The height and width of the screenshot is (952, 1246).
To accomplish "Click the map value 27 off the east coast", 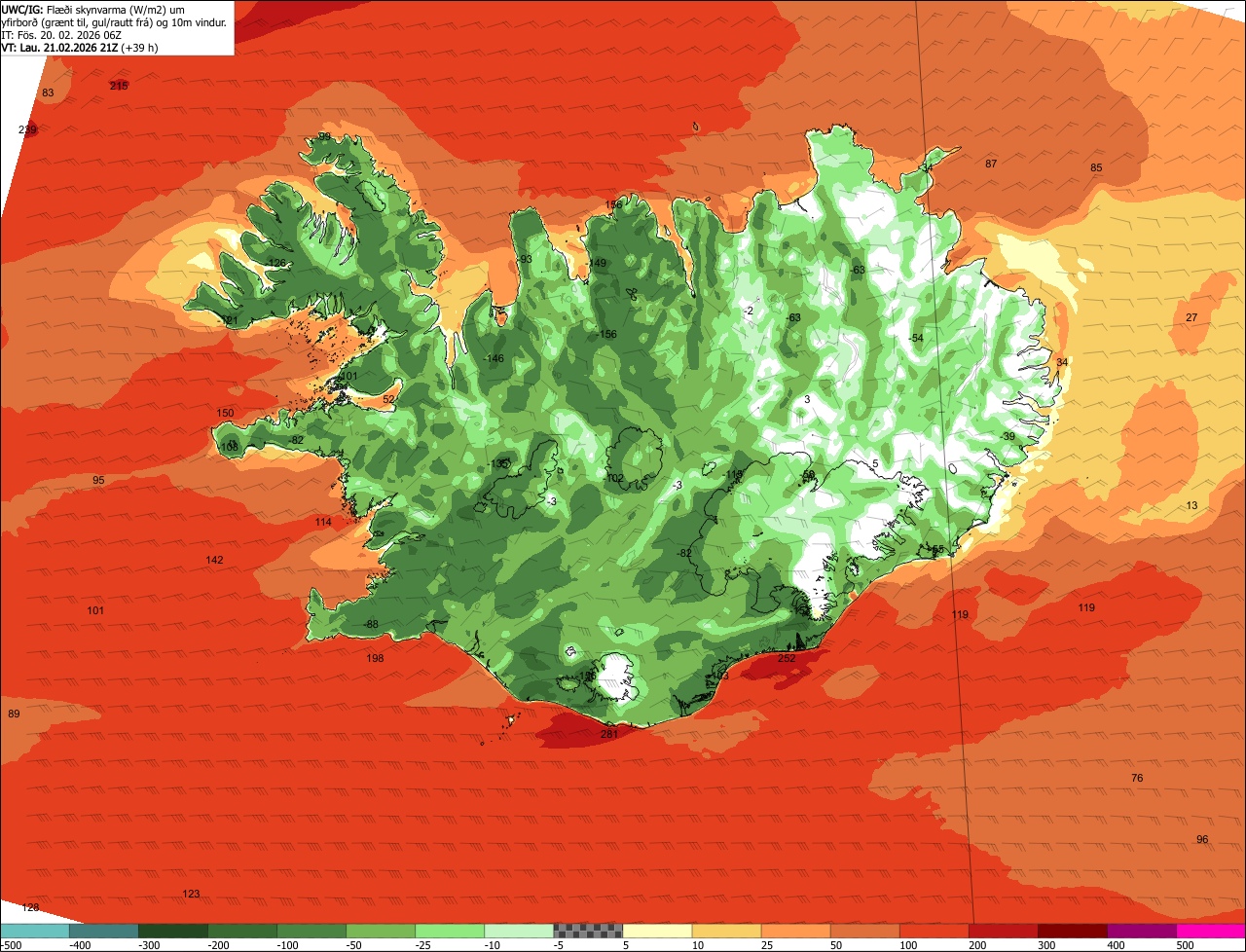I will coord(1191,318).
